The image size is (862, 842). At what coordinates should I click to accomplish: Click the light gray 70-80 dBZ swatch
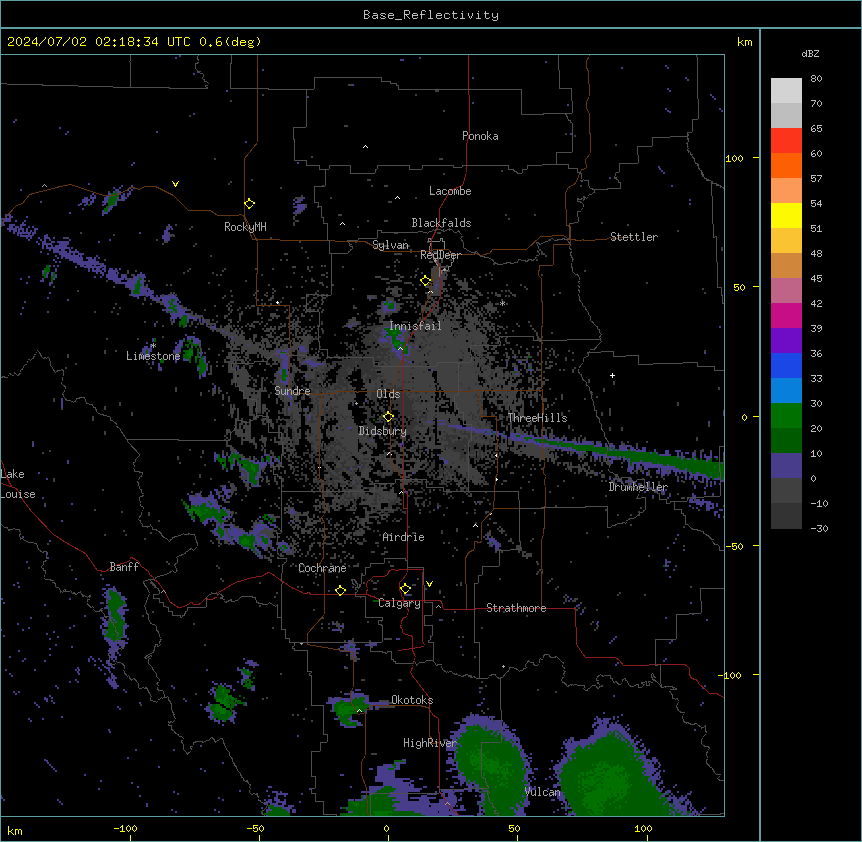click(786, 91)
